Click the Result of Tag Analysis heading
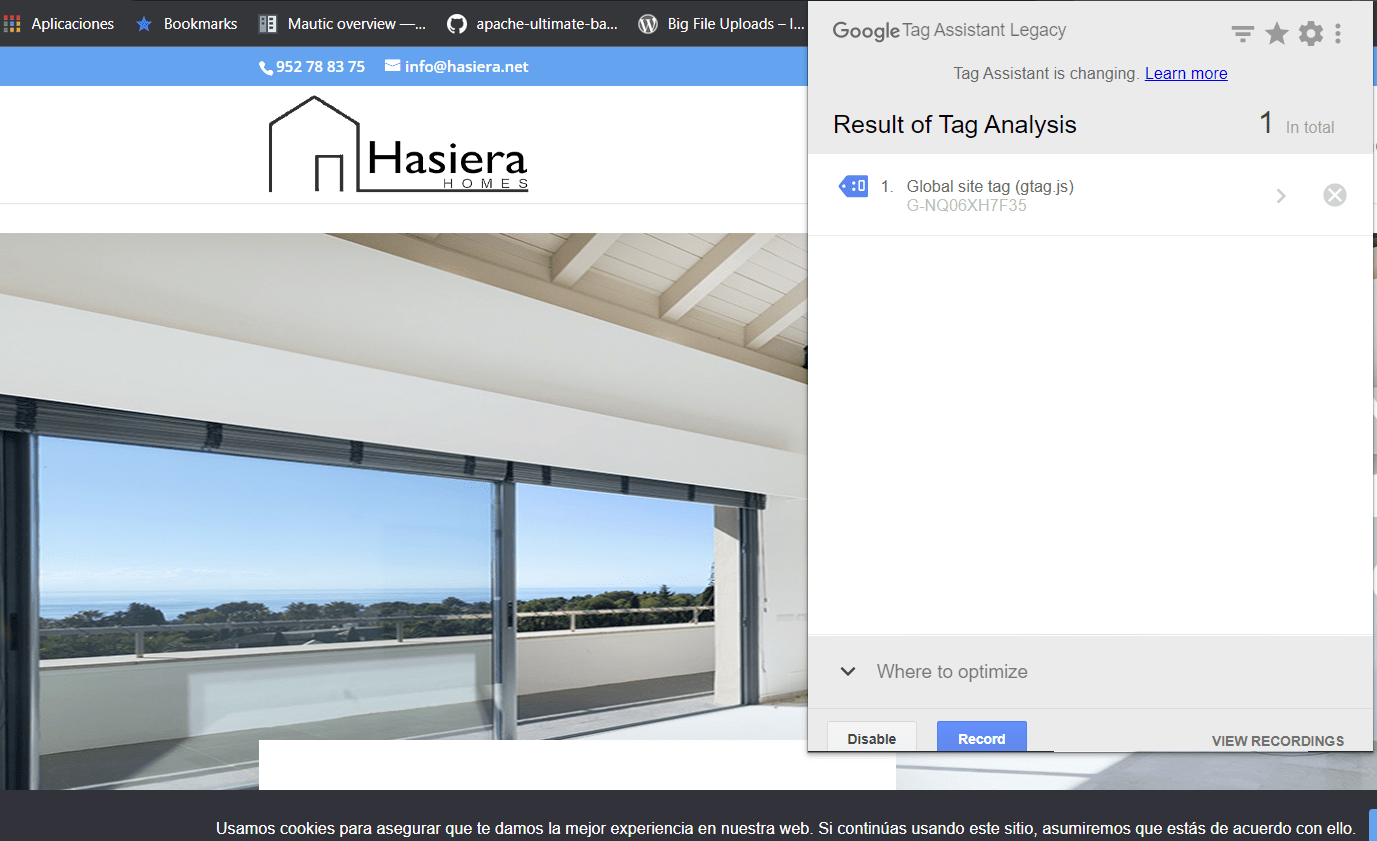 955,125
